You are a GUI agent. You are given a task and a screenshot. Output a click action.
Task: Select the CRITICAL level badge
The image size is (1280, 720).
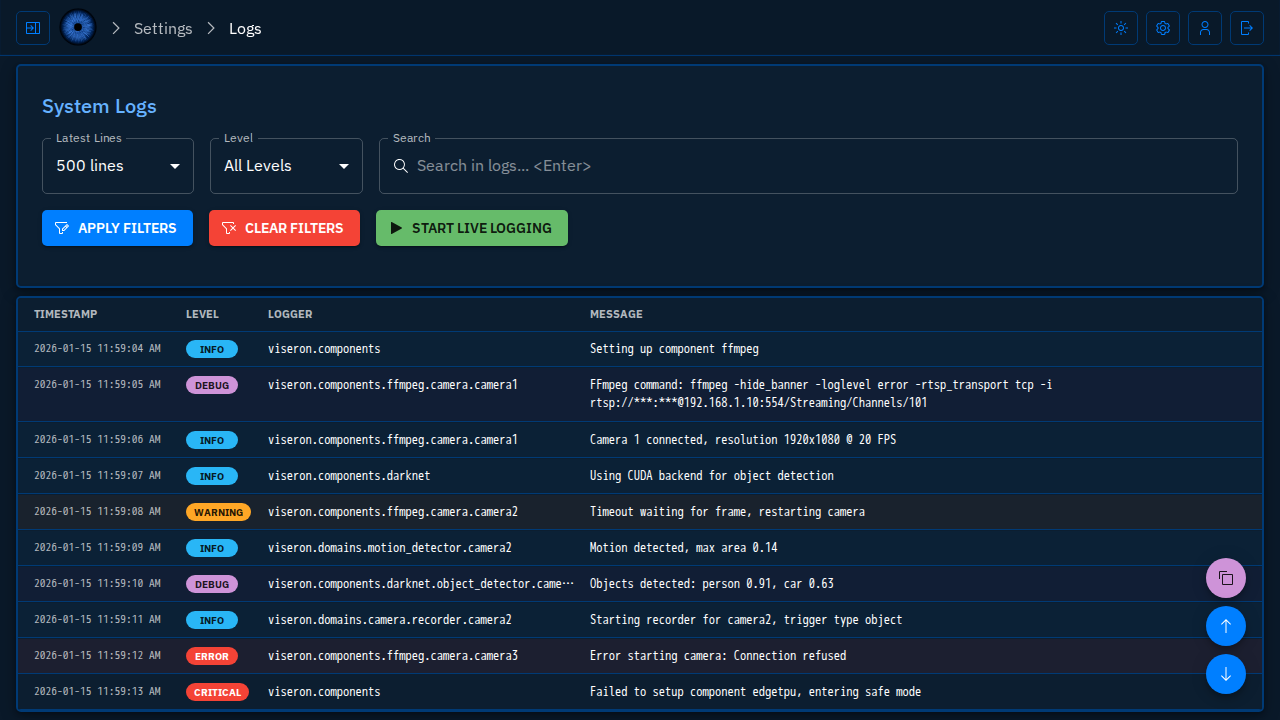pos(217,692)
